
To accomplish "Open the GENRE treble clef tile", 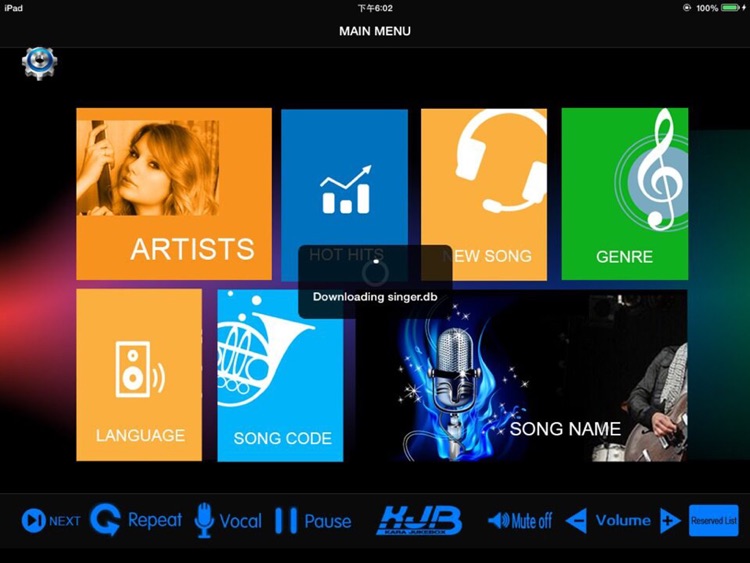I will click(x=625, y=194).
